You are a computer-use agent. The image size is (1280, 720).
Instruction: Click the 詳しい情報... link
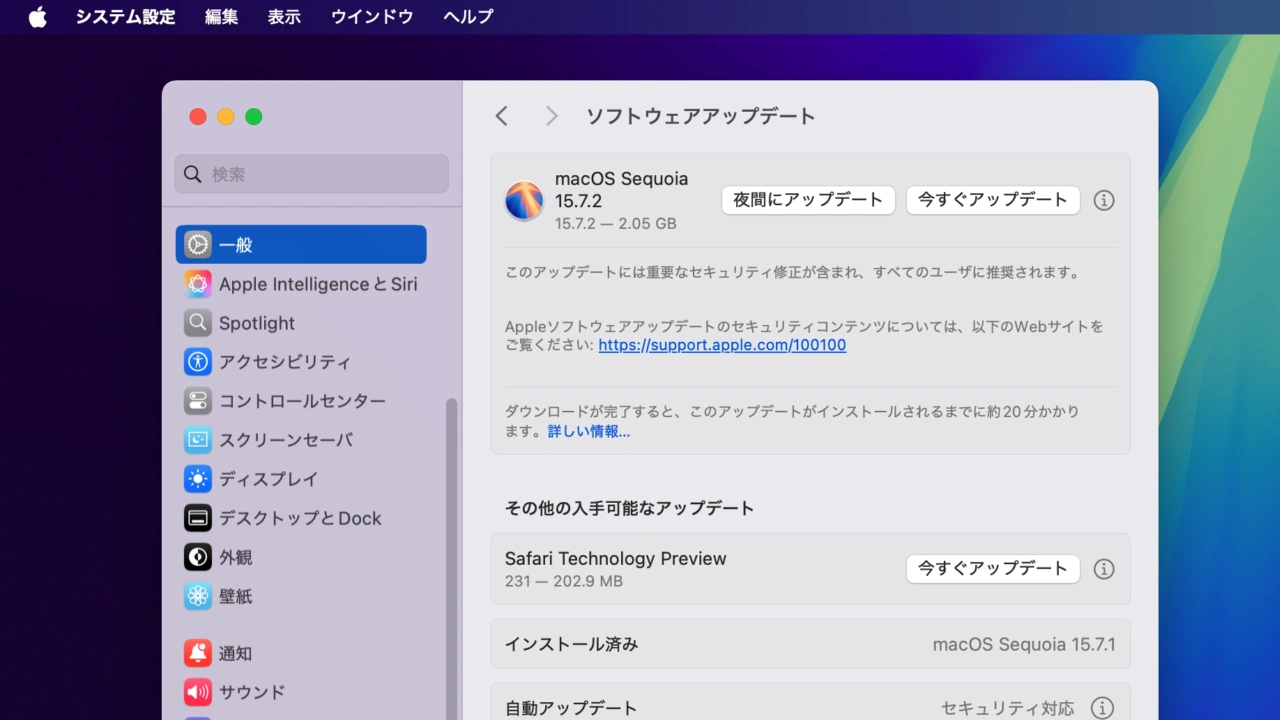coord(588,432)
